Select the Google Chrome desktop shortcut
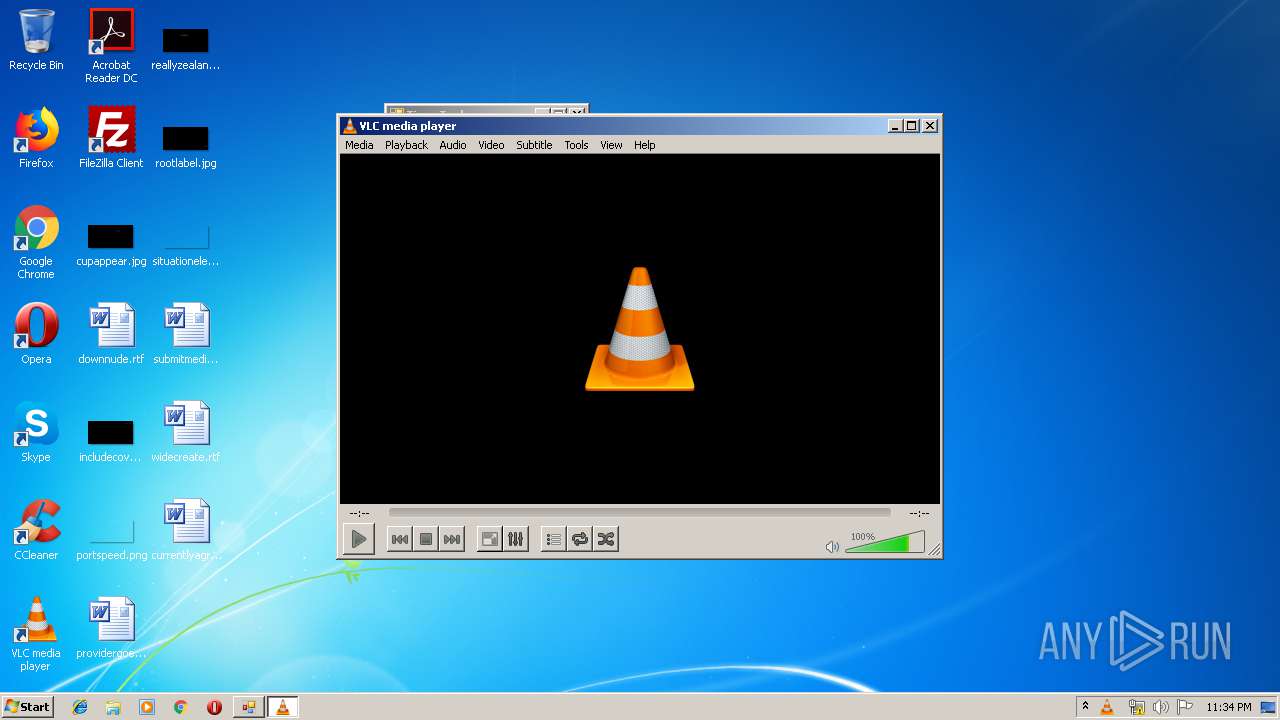The height and width of the screenshot is (720, 1280). coord(36,242)
